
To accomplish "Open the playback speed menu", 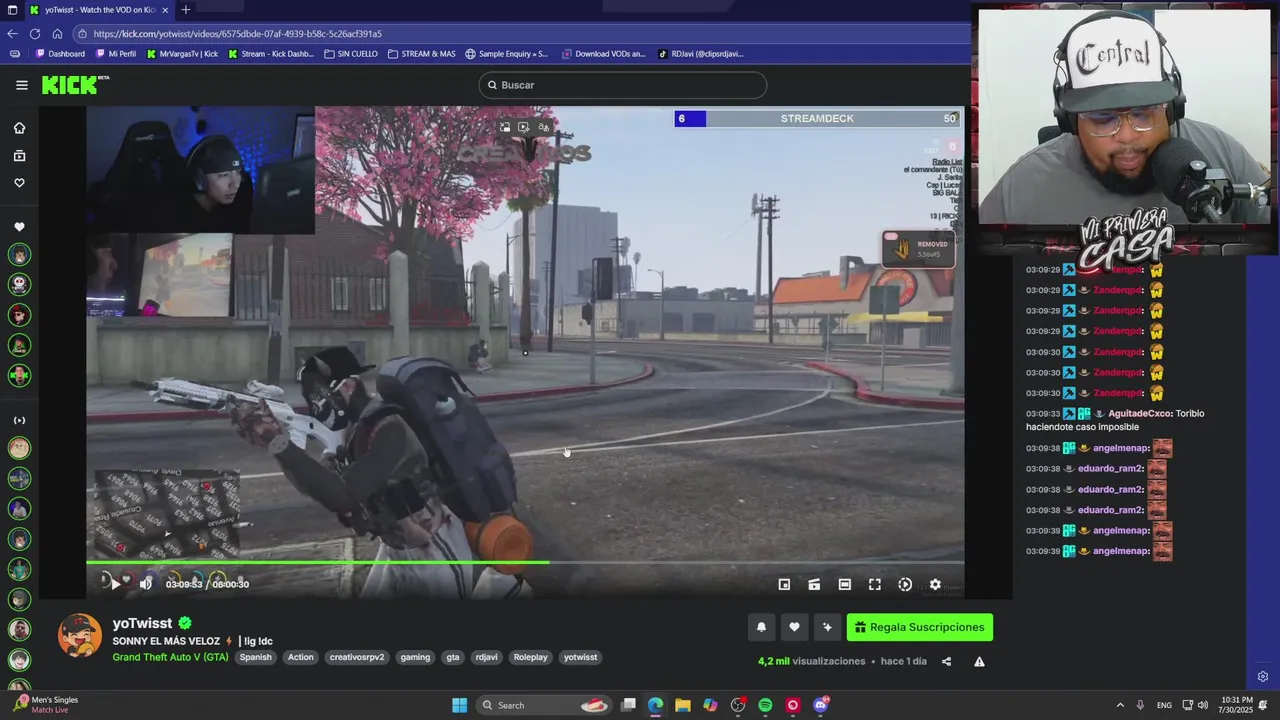I will (905, 584).
